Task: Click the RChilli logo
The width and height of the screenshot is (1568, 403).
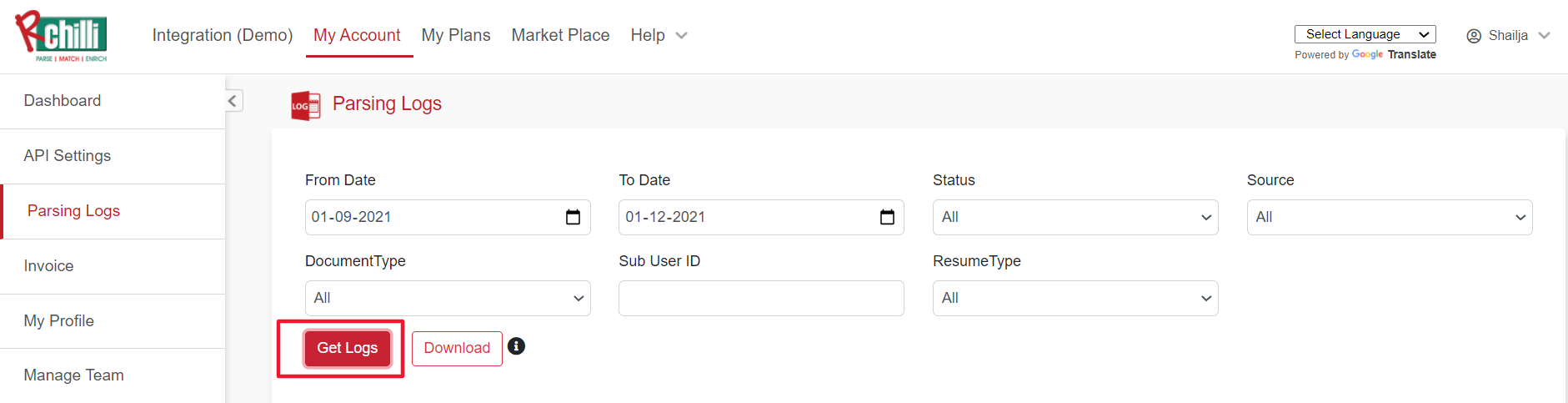Action: [x=62, y=36]
